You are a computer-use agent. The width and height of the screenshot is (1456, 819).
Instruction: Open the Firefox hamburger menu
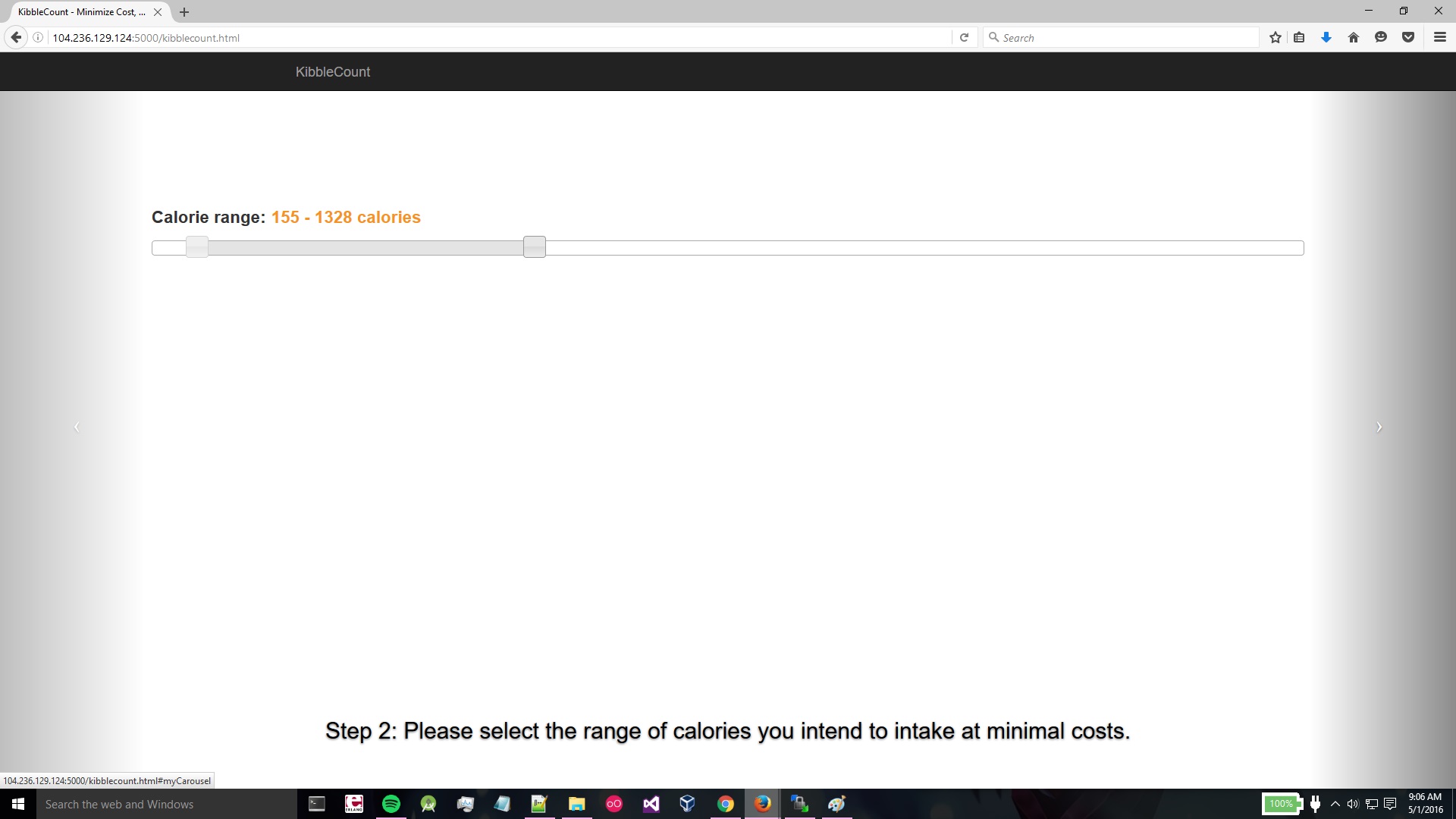coord(1439,38)
